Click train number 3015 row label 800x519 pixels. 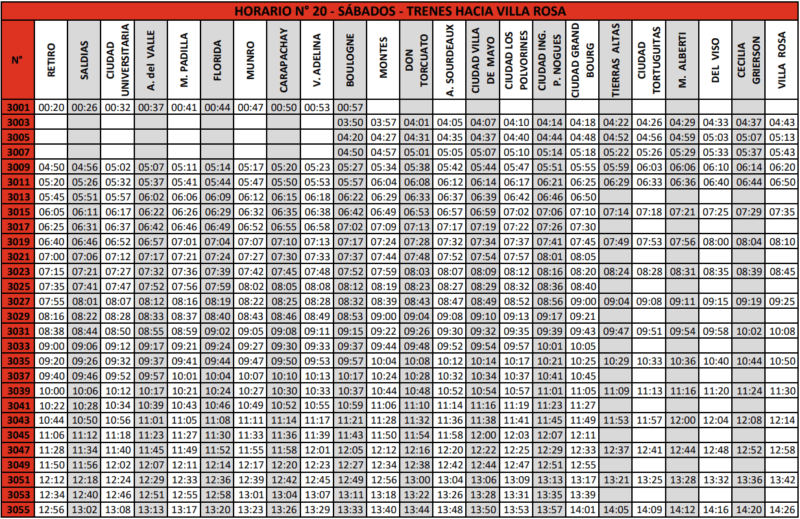point(17,212)
